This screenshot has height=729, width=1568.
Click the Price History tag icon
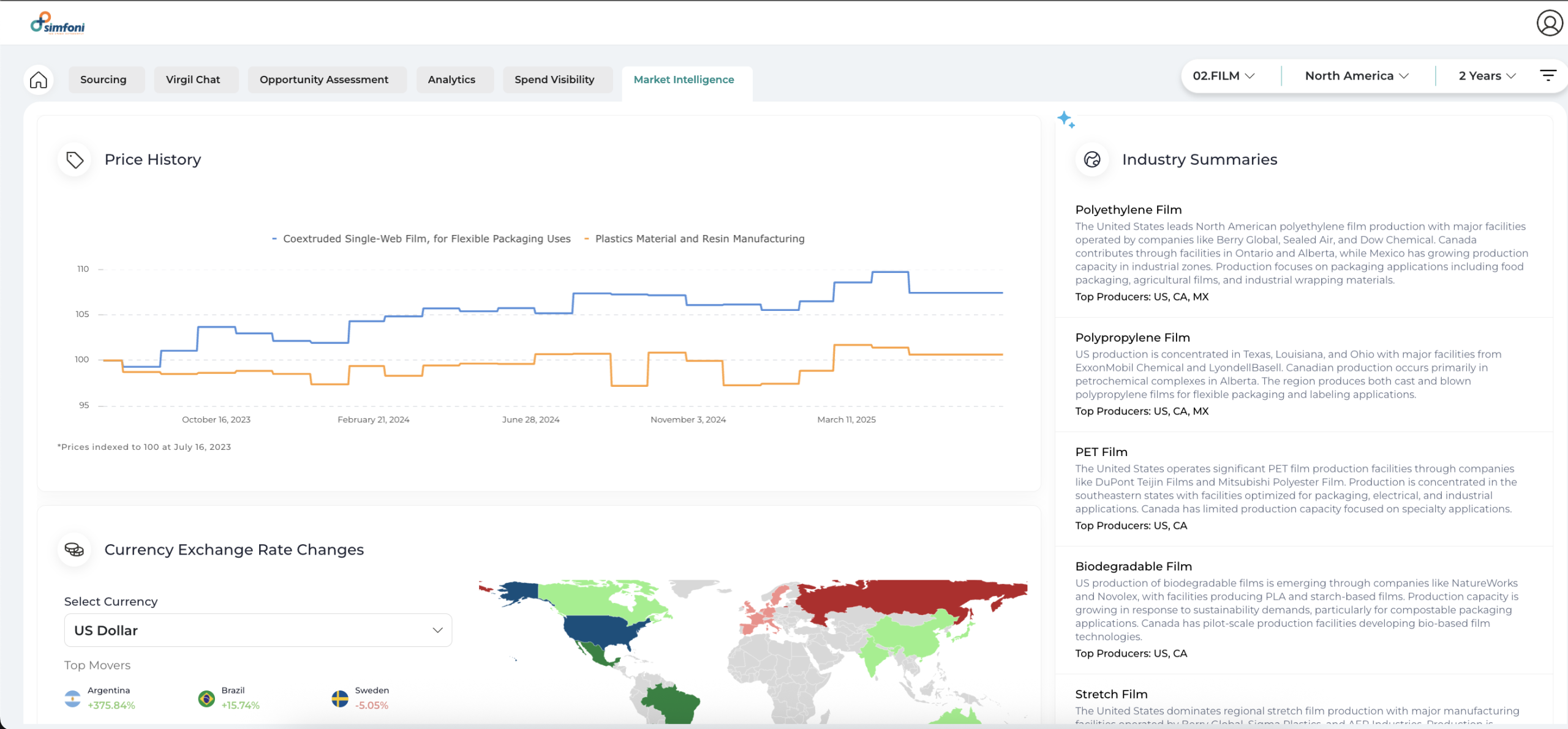75,160
